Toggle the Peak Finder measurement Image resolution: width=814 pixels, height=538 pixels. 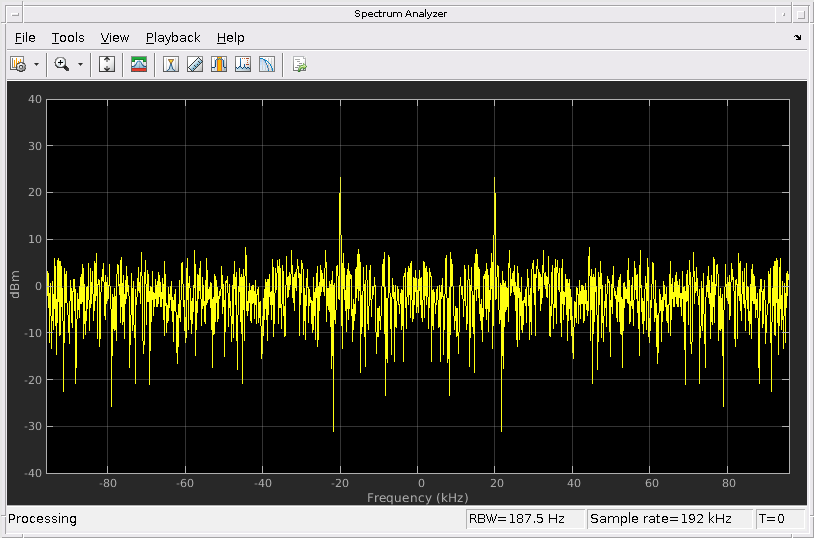pos(171,64)
